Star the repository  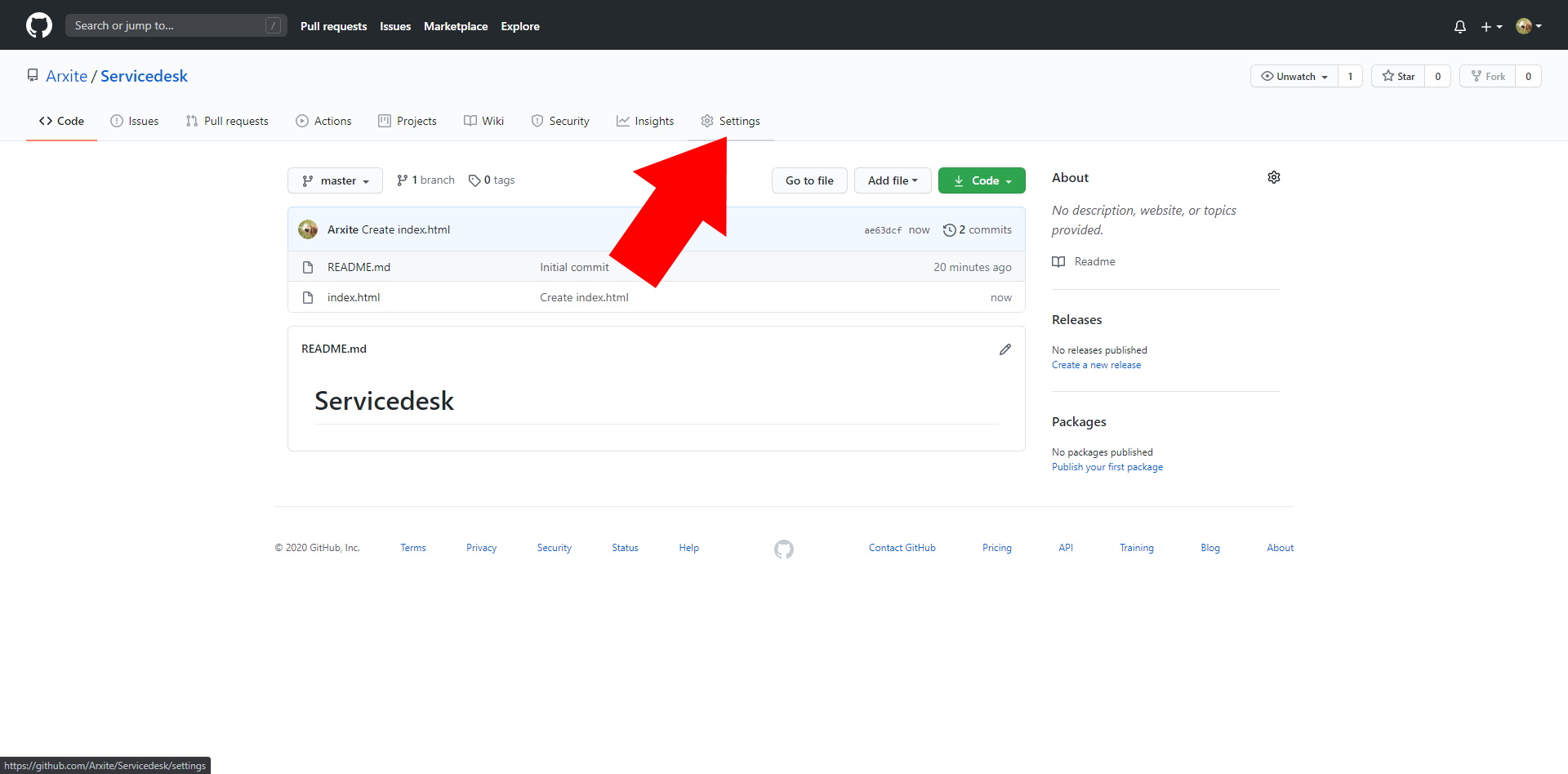tap(1398, 76)
